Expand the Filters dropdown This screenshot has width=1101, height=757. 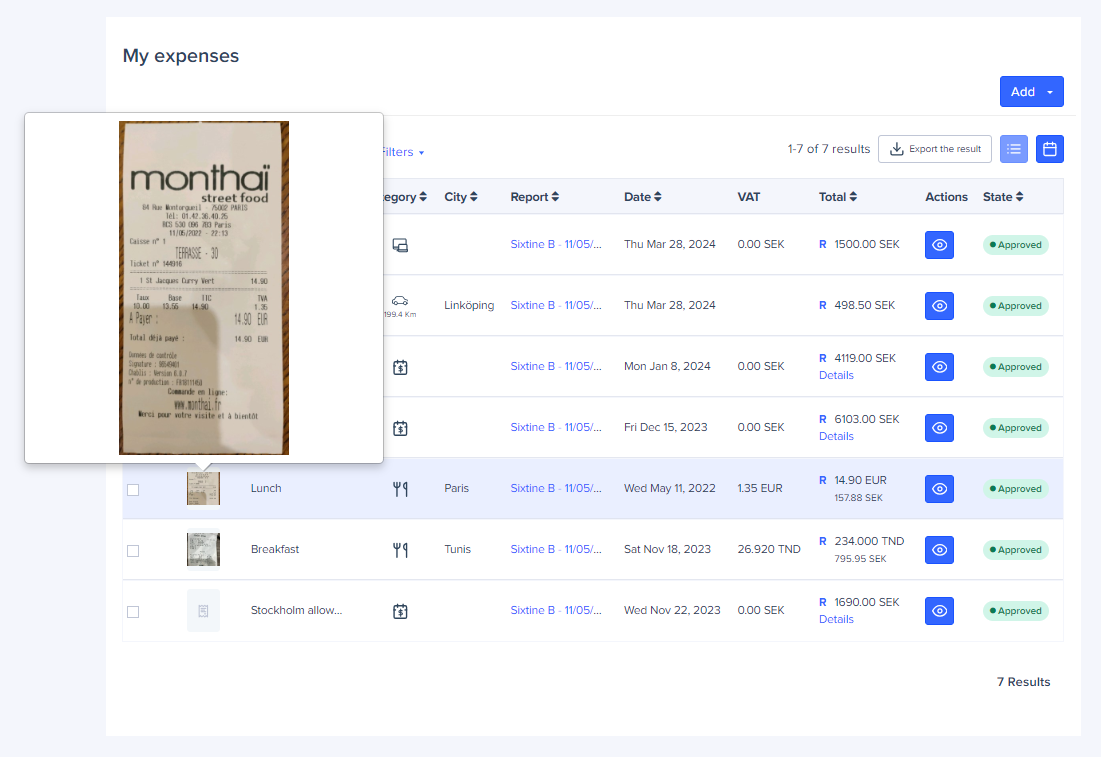pyautogui.click(x=402, y=152)
